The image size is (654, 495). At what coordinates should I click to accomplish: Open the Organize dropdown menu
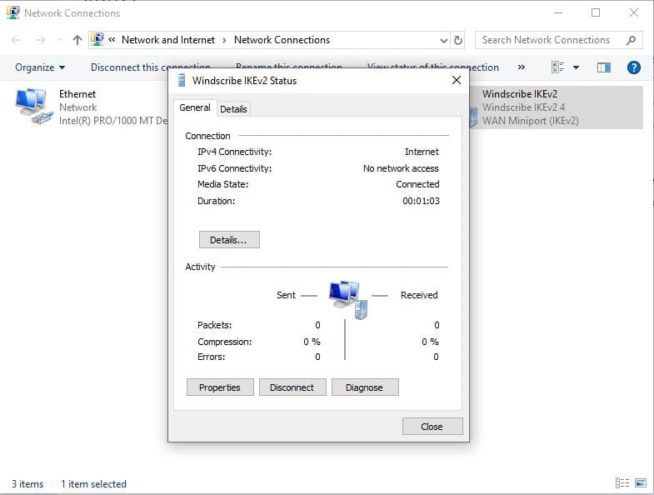coord(40,67)
